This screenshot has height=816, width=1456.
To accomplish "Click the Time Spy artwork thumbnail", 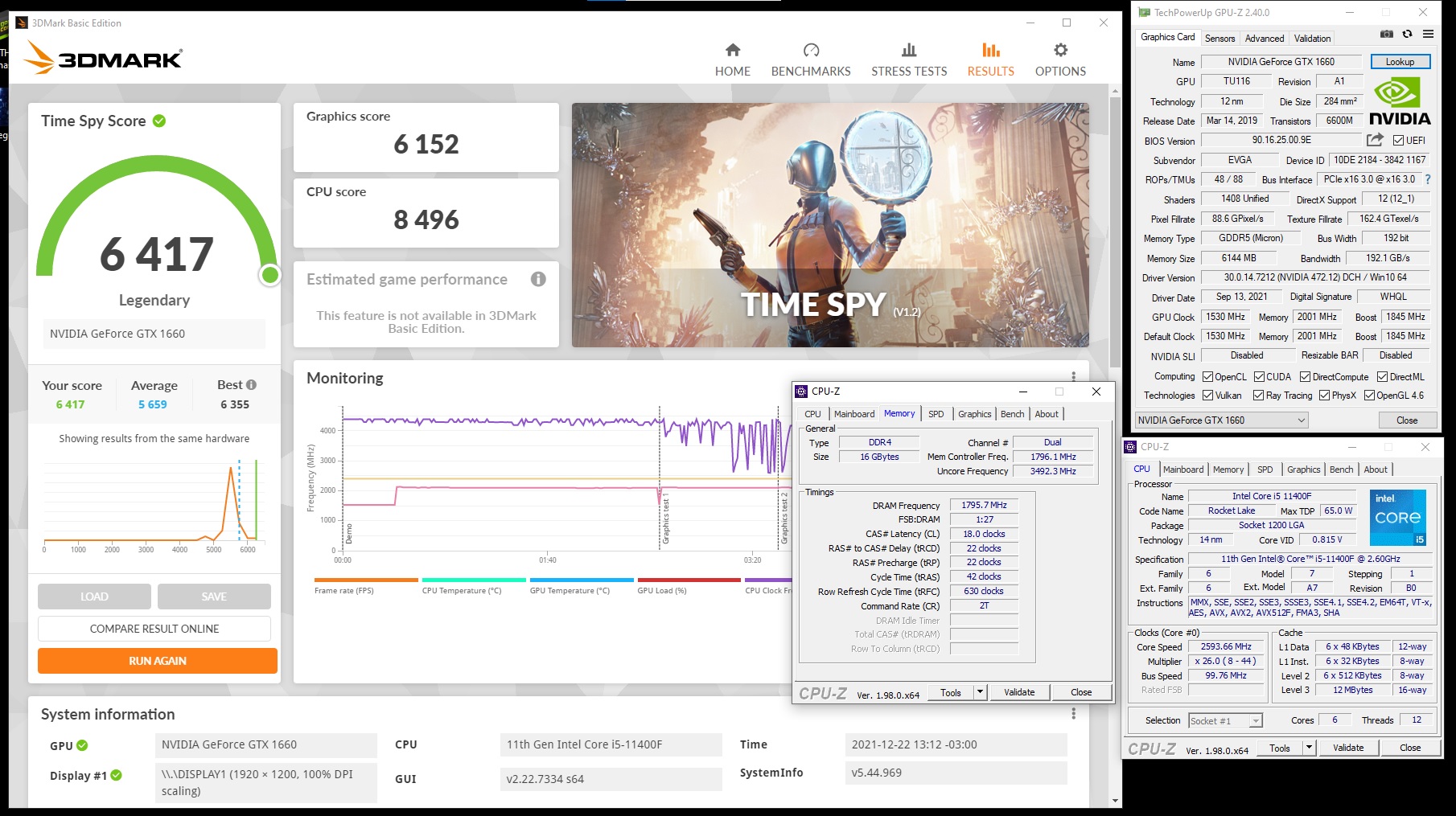I will click(x=830, y=225).
